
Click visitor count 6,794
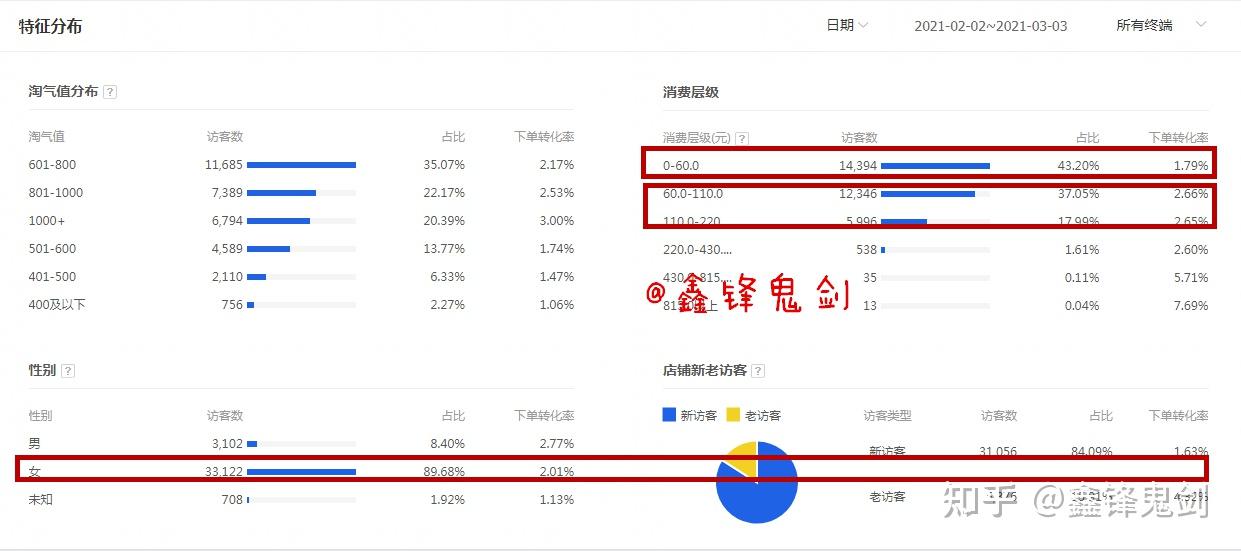(227, 221)
